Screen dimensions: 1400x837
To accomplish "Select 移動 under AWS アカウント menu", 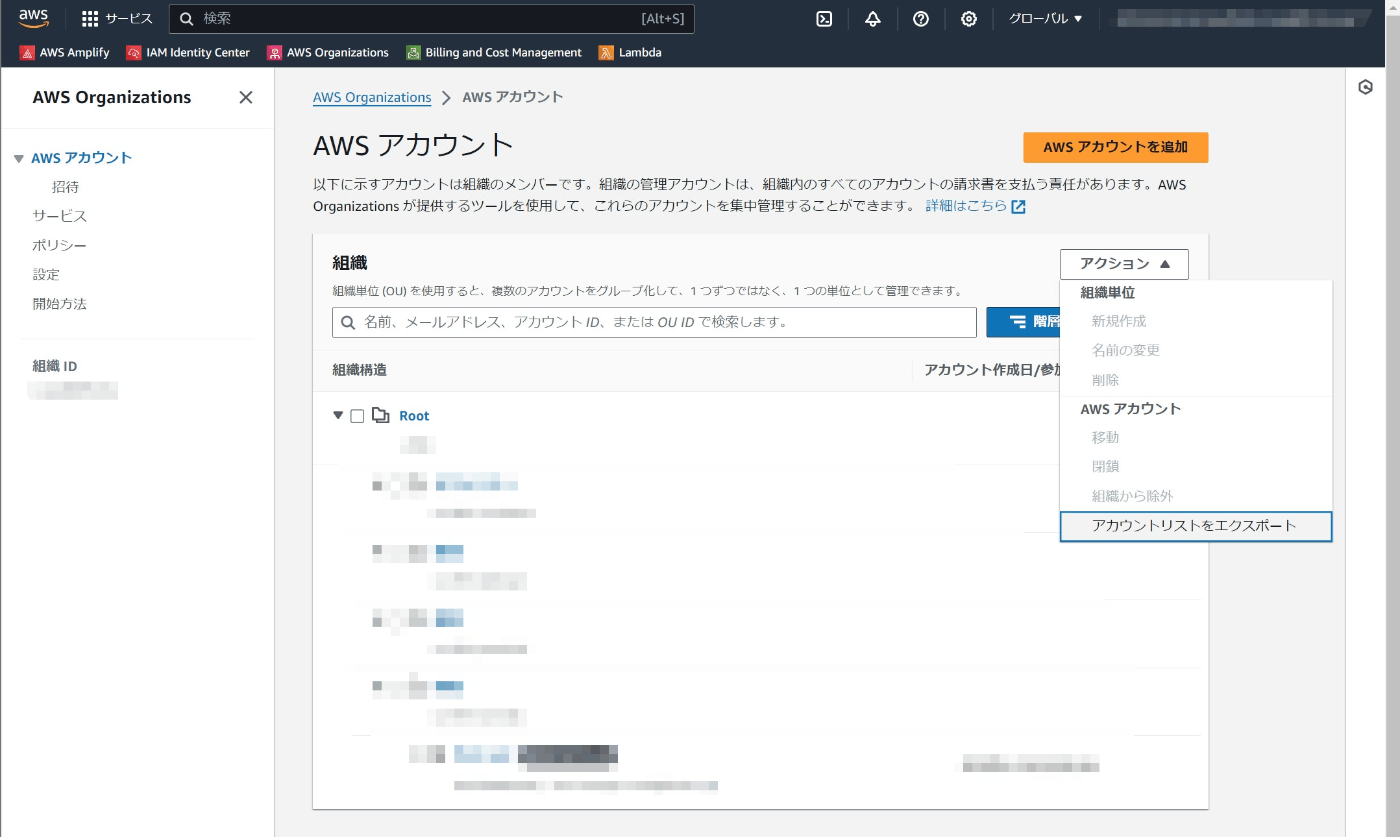I will tap(1105, 437).
